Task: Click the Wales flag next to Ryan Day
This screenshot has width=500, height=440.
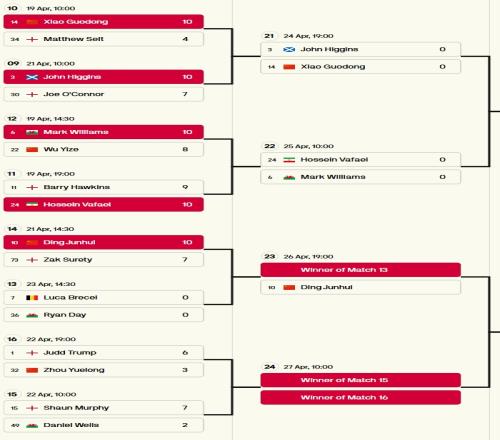Action: (32, 315)
